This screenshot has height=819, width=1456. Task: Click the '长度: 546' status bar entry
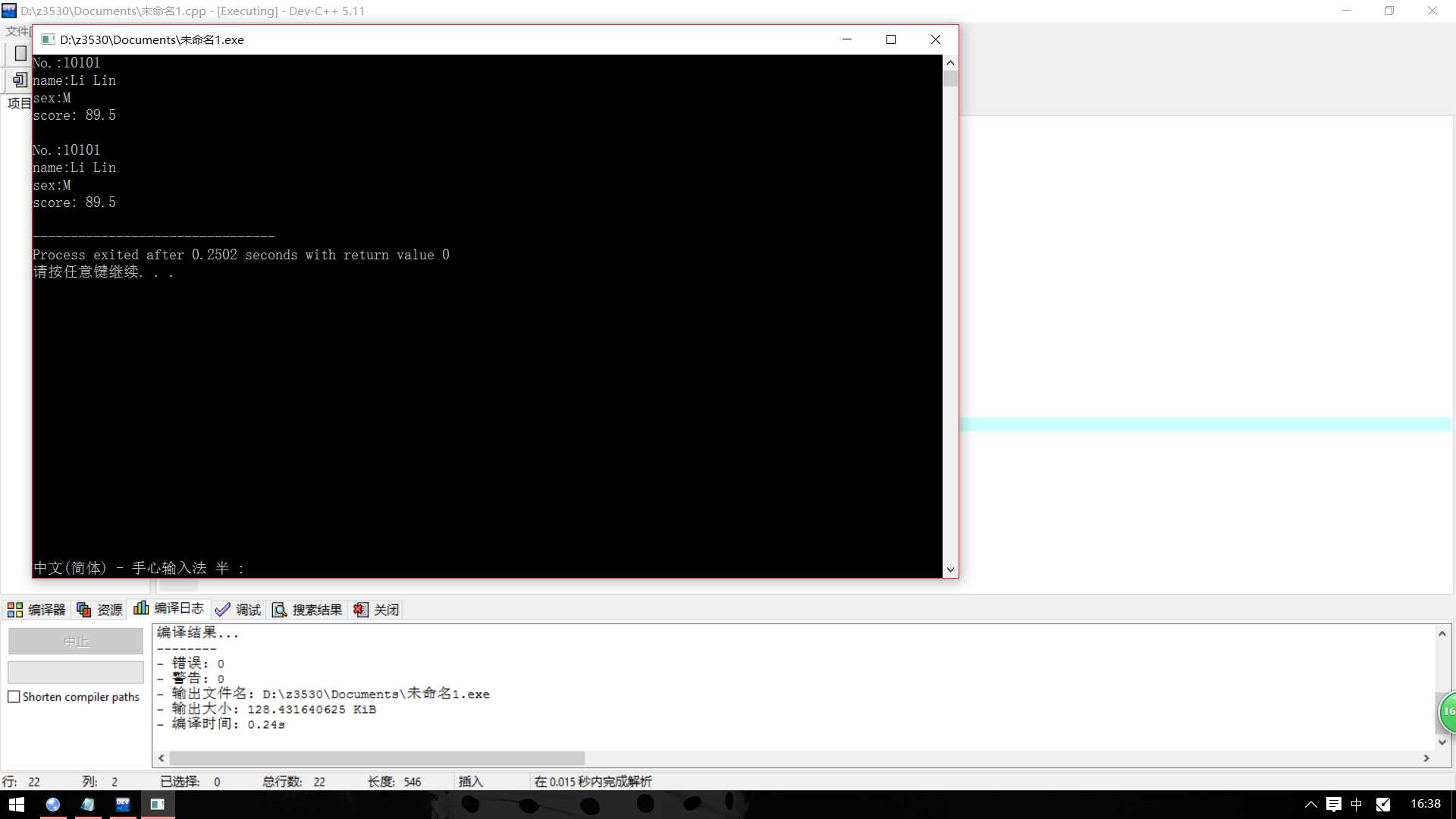click(x=394, y=782)
